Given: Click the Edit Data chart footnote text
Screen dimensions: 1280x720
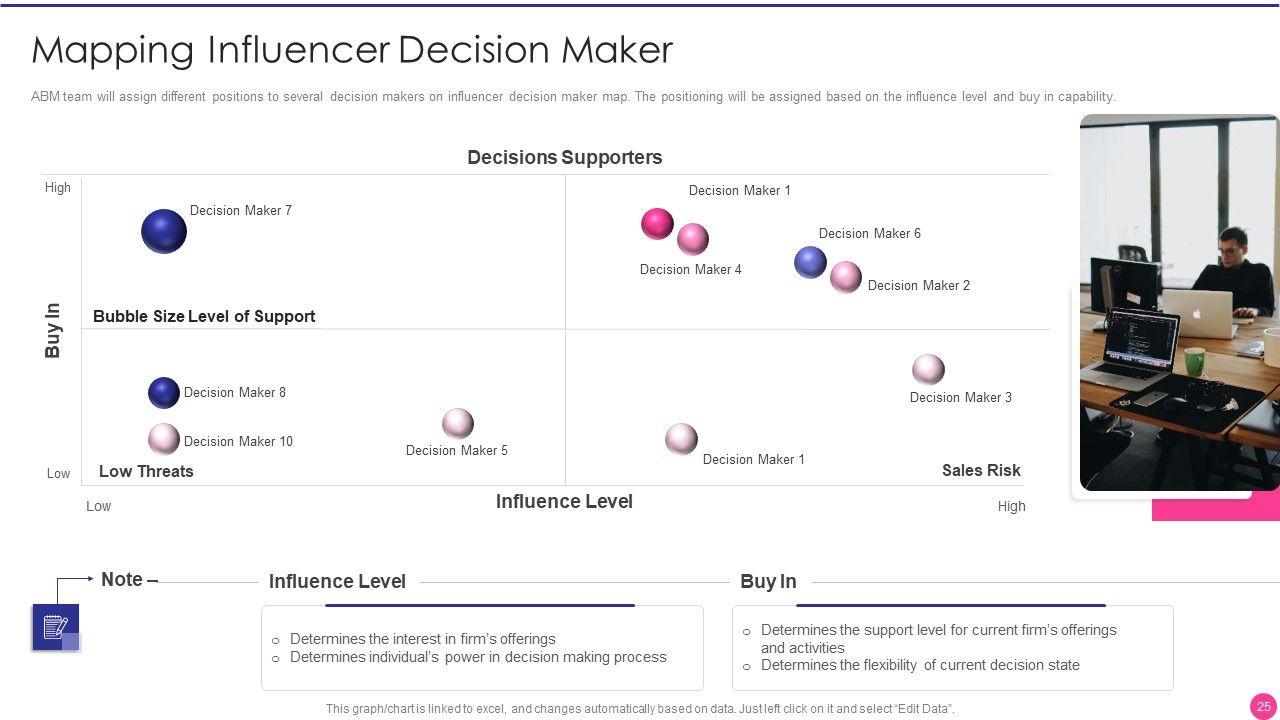Looking at the screenshot, I should point(640,709).
